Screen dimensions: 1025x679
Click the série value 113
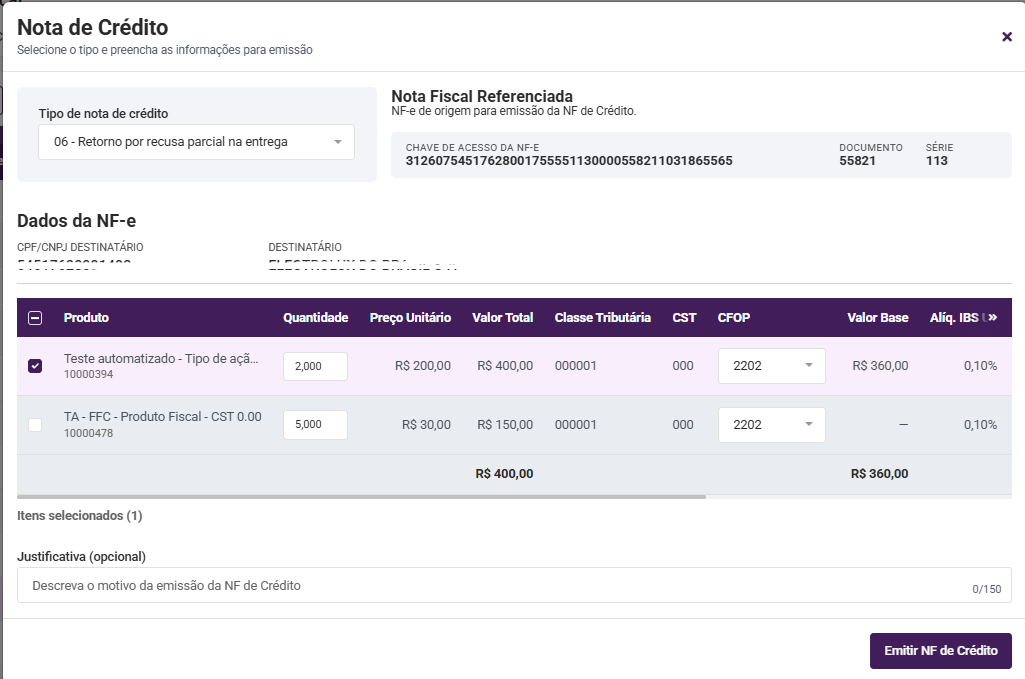click(936, 161)
